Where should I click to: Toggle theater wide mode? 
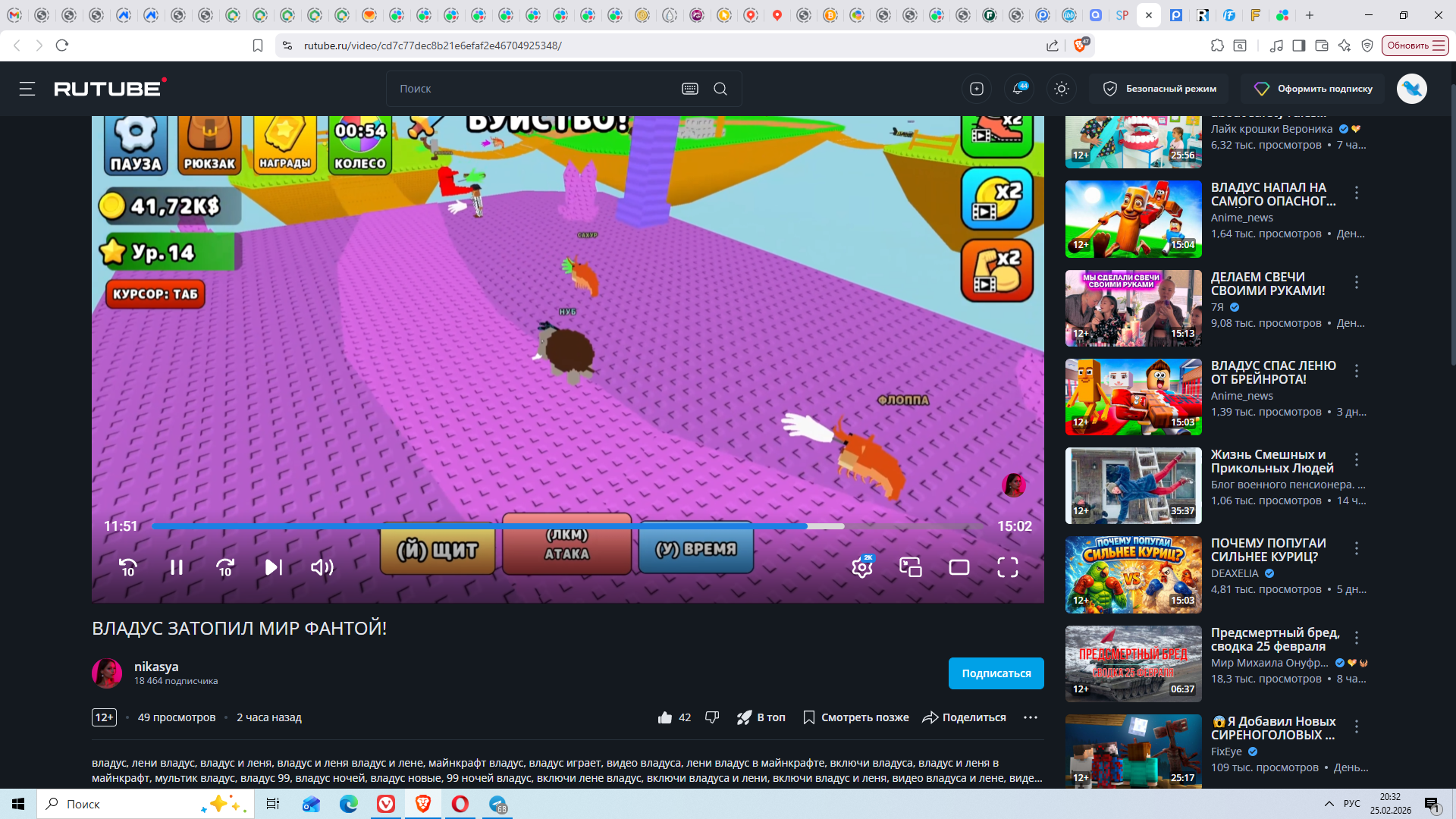[959, 567]
